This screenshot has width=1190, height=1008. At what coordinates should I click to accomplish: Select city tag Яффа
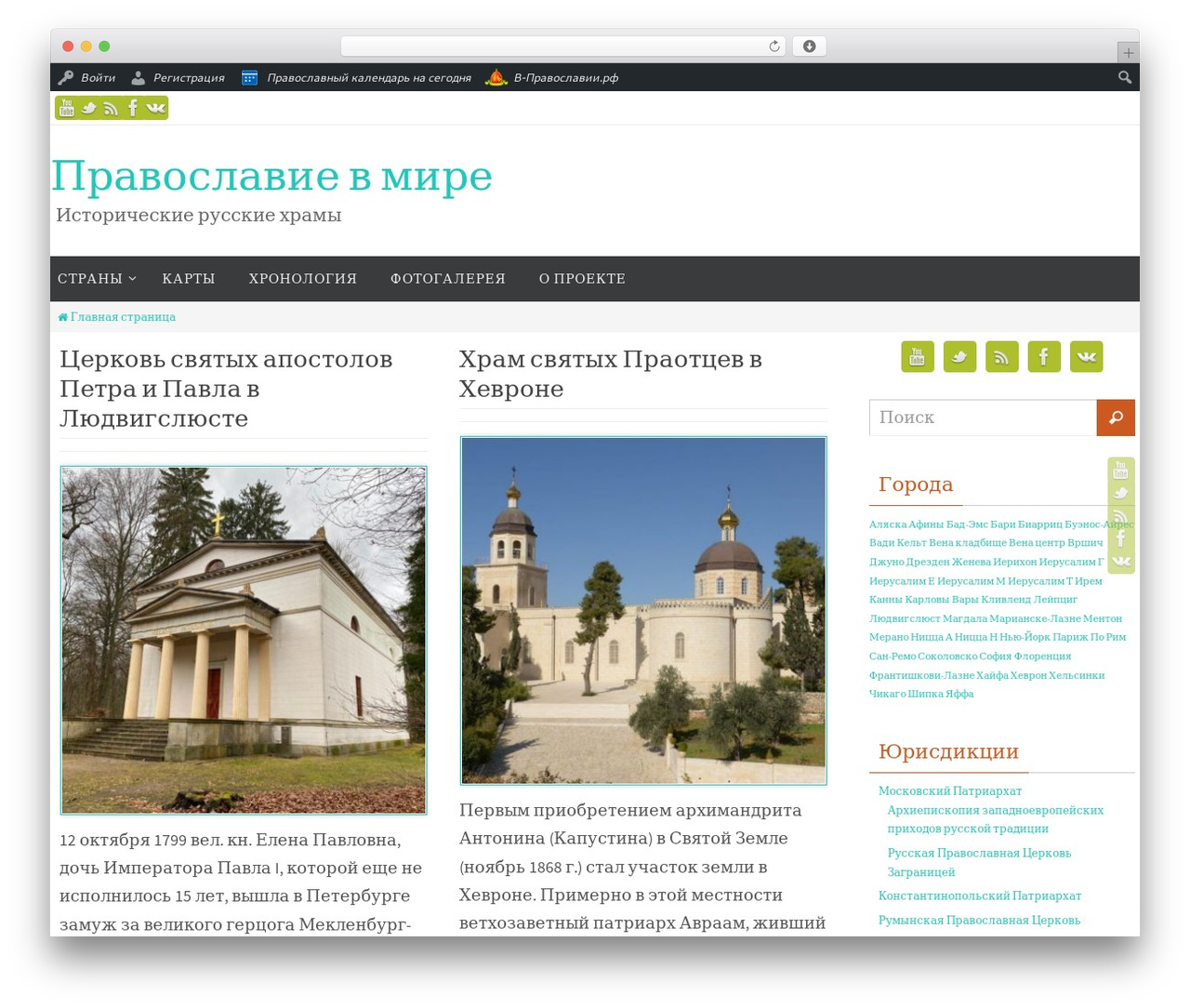[x=959, y=694]
